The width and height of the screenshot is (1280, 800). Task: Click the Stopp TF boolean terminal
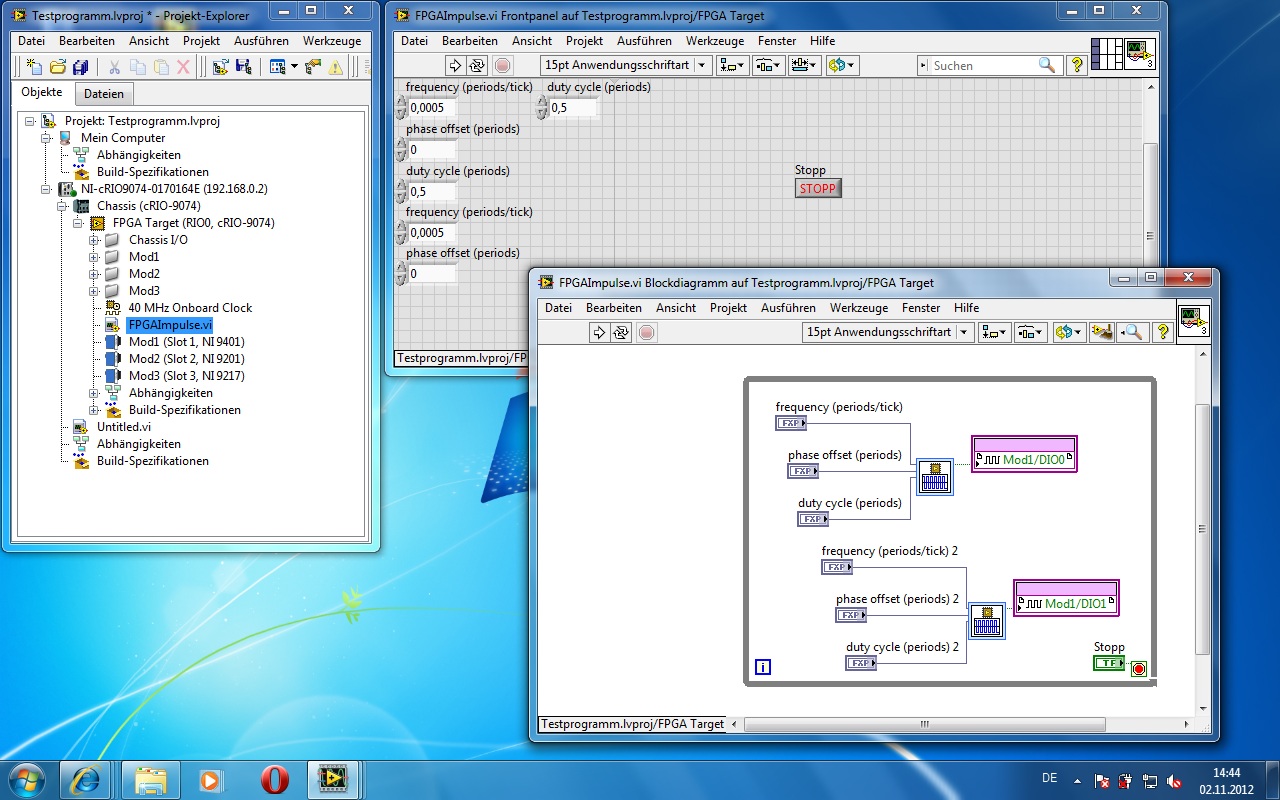1108,663
